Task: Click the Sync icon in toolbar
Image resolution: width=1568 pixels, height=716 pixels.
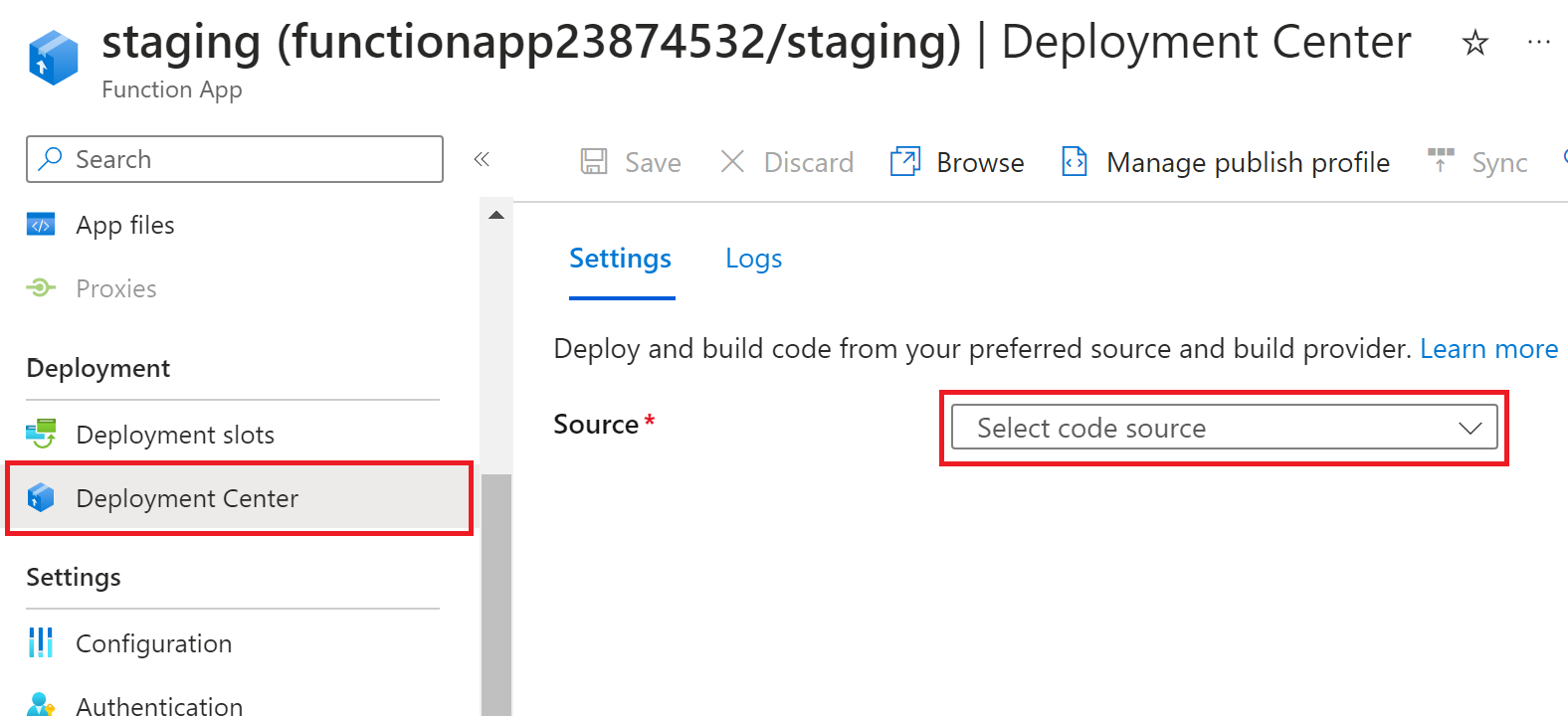Action: 1441,160
